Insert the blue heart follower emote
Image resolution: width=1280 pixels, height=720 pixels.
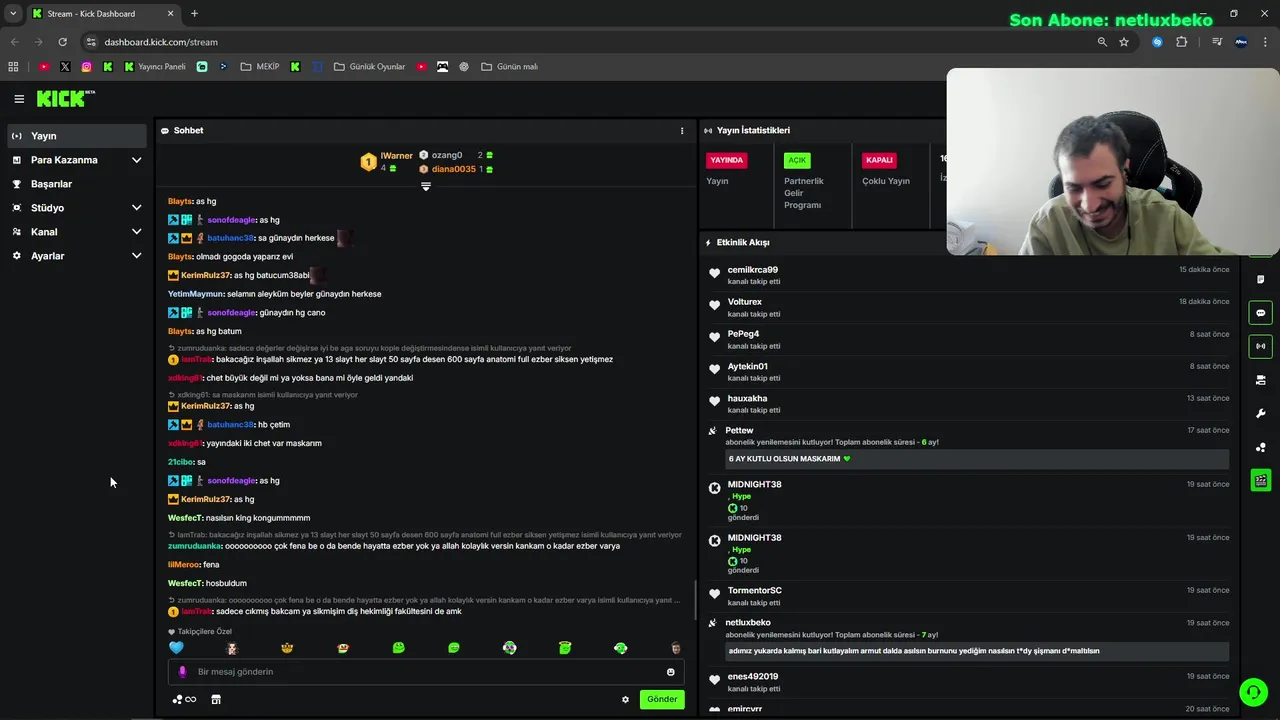pyautogui.click(x=177, y=648)
